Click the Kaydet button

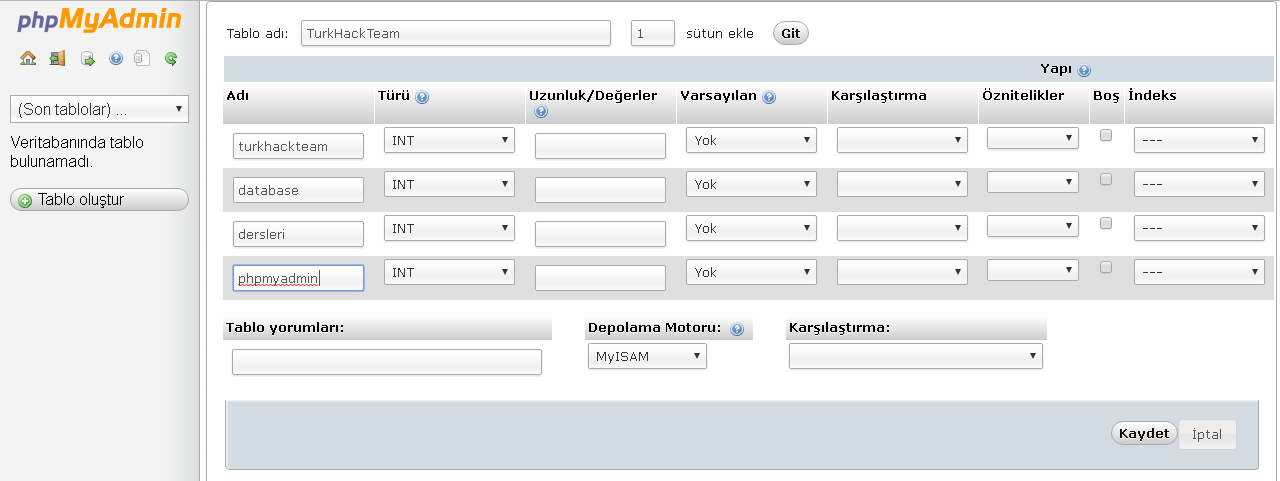1144,434
